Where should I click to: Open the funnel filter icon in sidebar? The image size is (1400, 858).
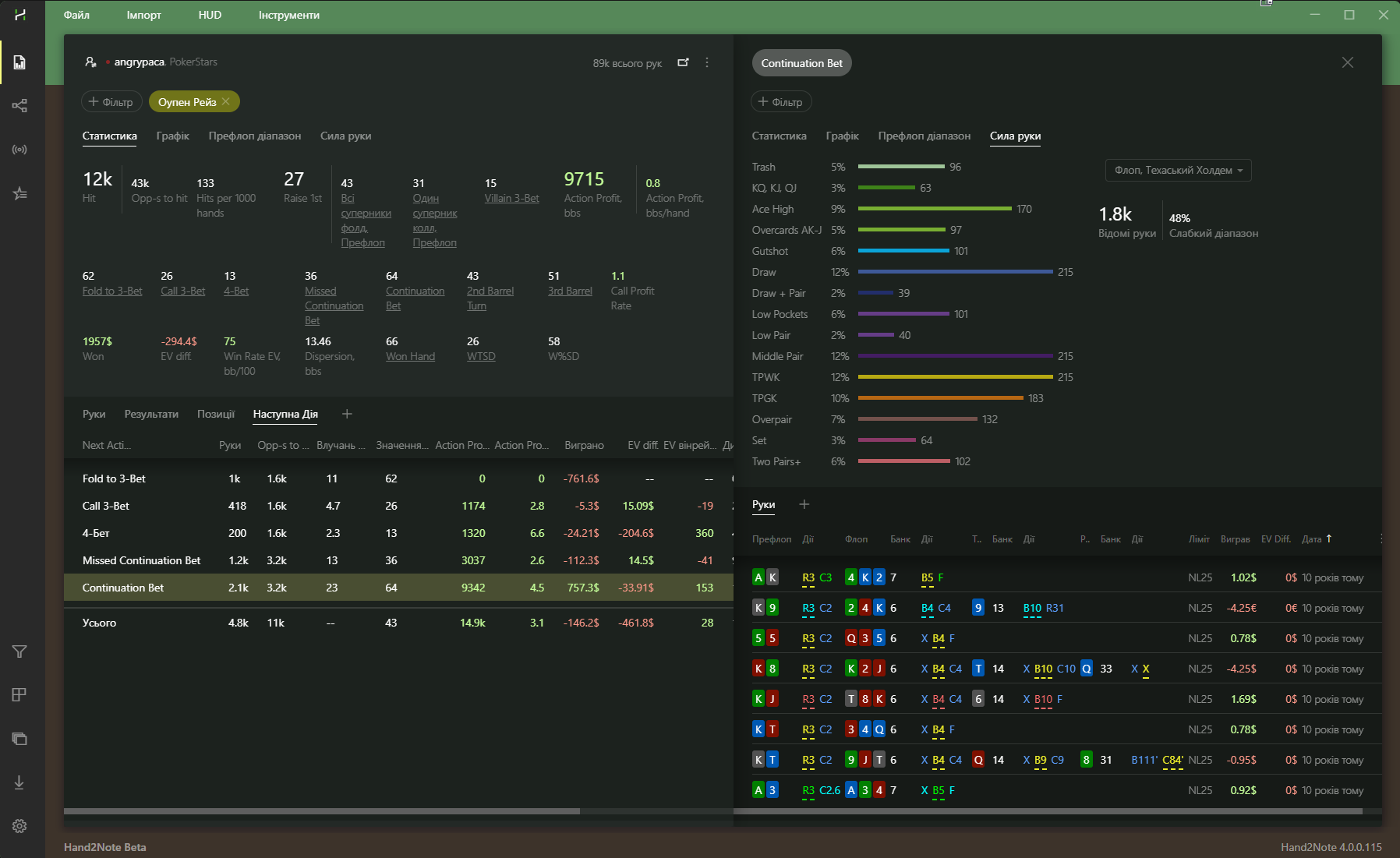pos(19,651)
